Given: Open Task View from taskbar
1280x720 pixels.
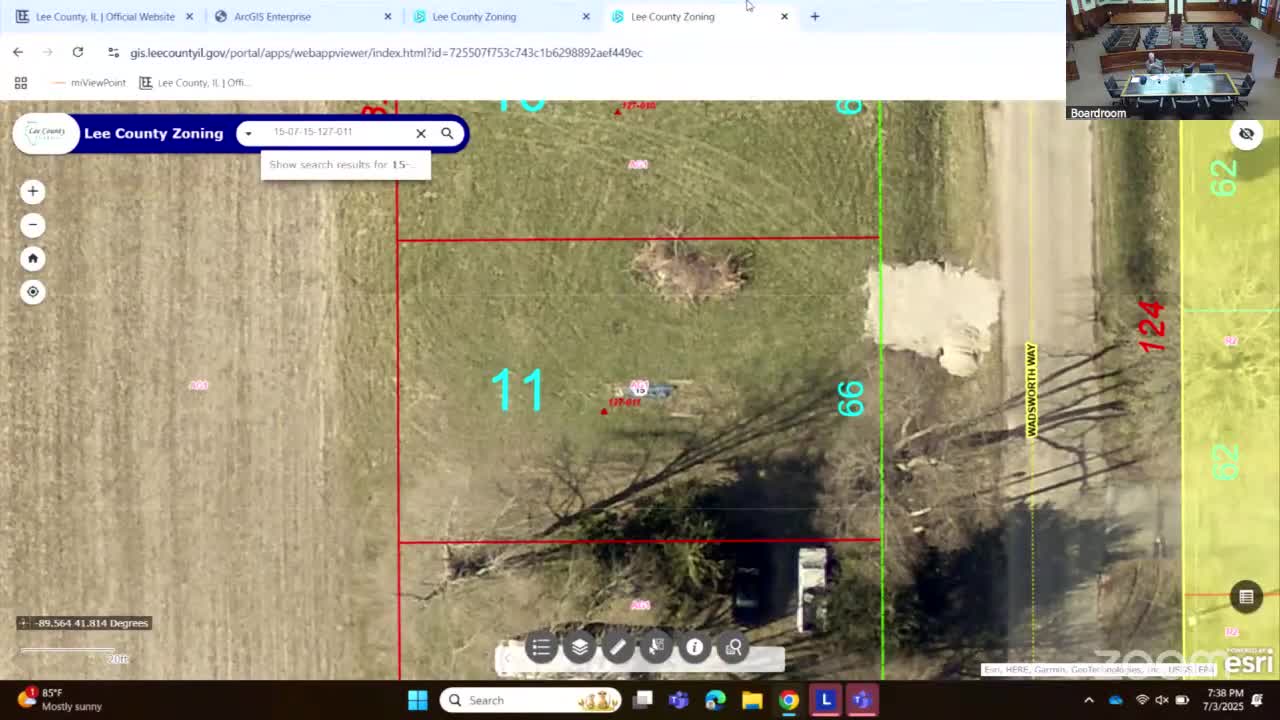Looking at the screenshot, I should (x=643, y=700).
